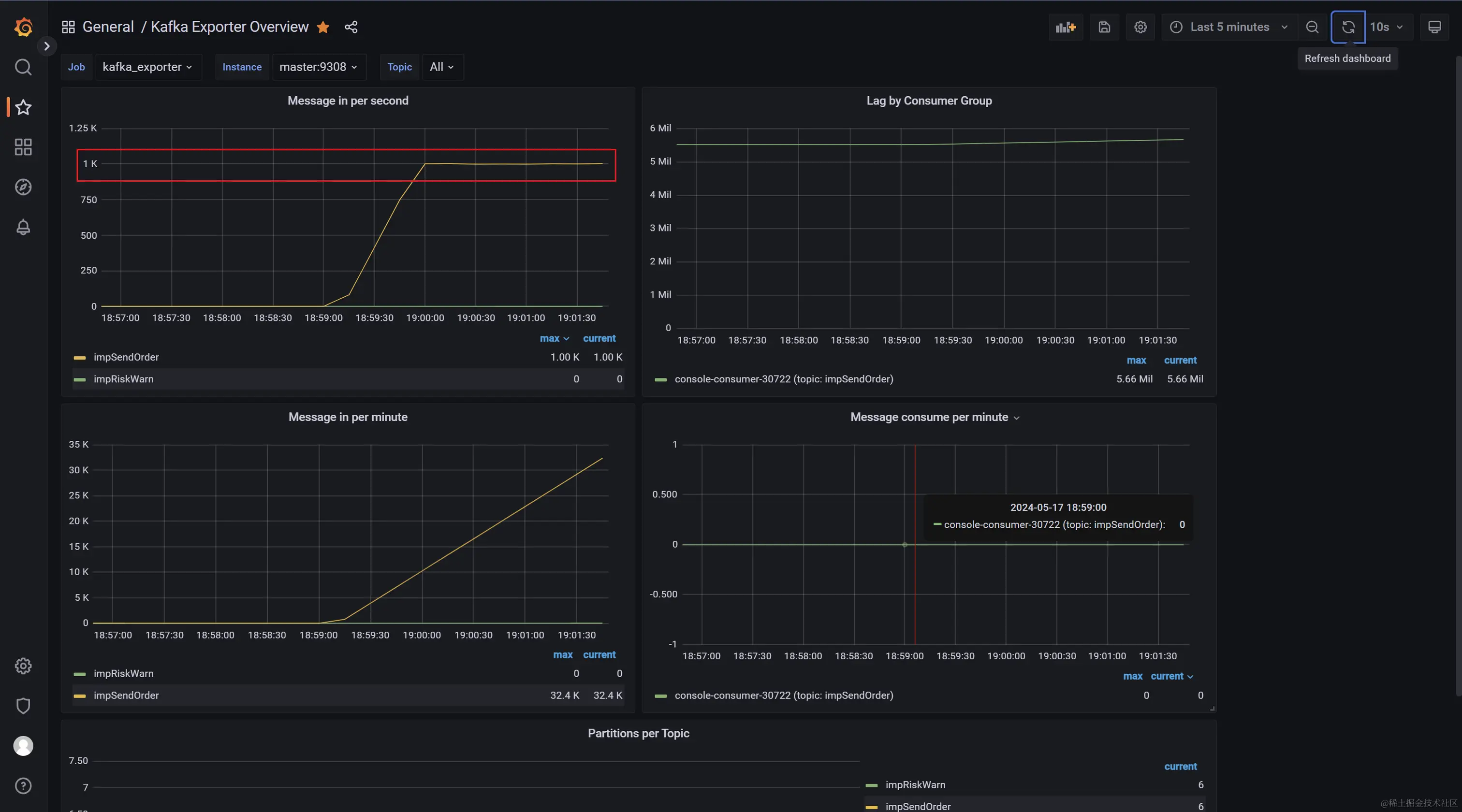Open the Alerting bell icon
The height and width of the screenshot is (812, 1462).
[23, 227]
